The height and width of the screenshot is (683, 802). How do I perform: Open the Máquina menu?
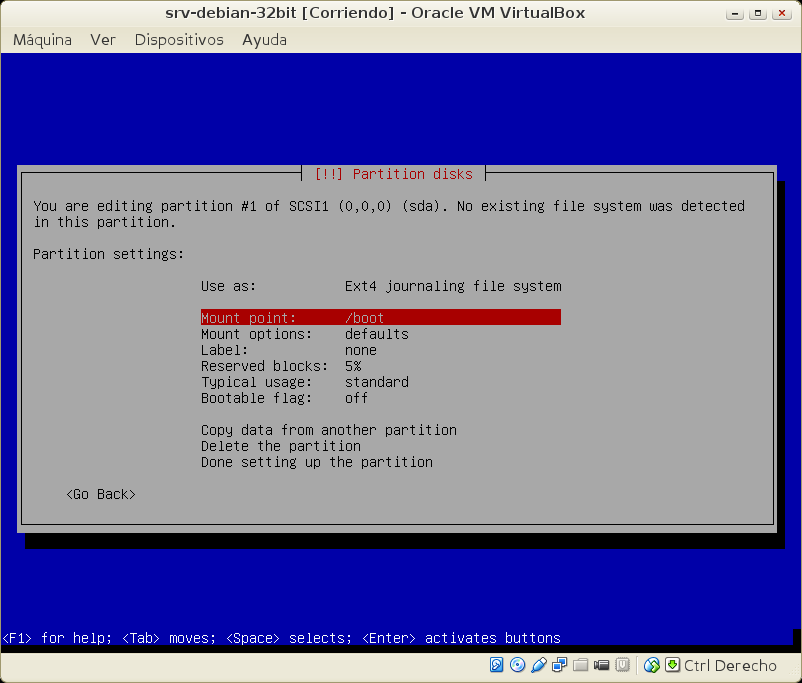(x=42, y=40)
